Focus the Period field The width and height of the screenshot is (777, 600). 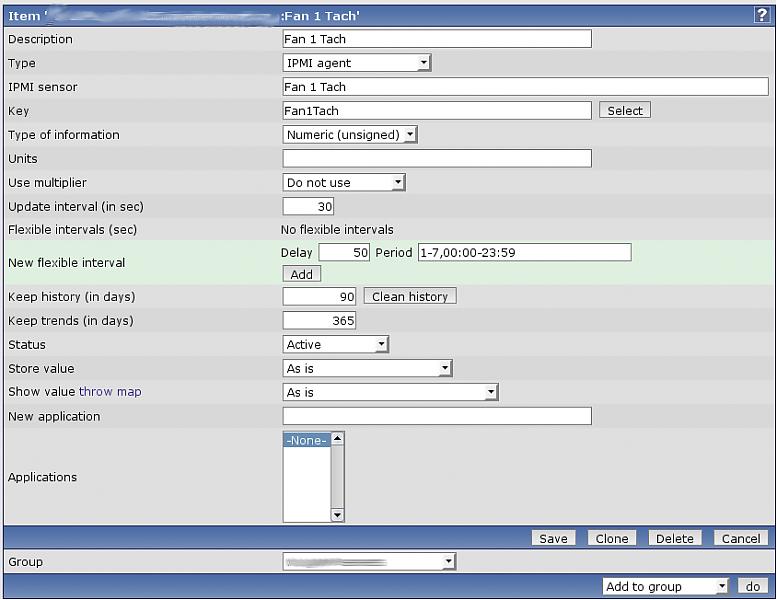tap(525, 253)
